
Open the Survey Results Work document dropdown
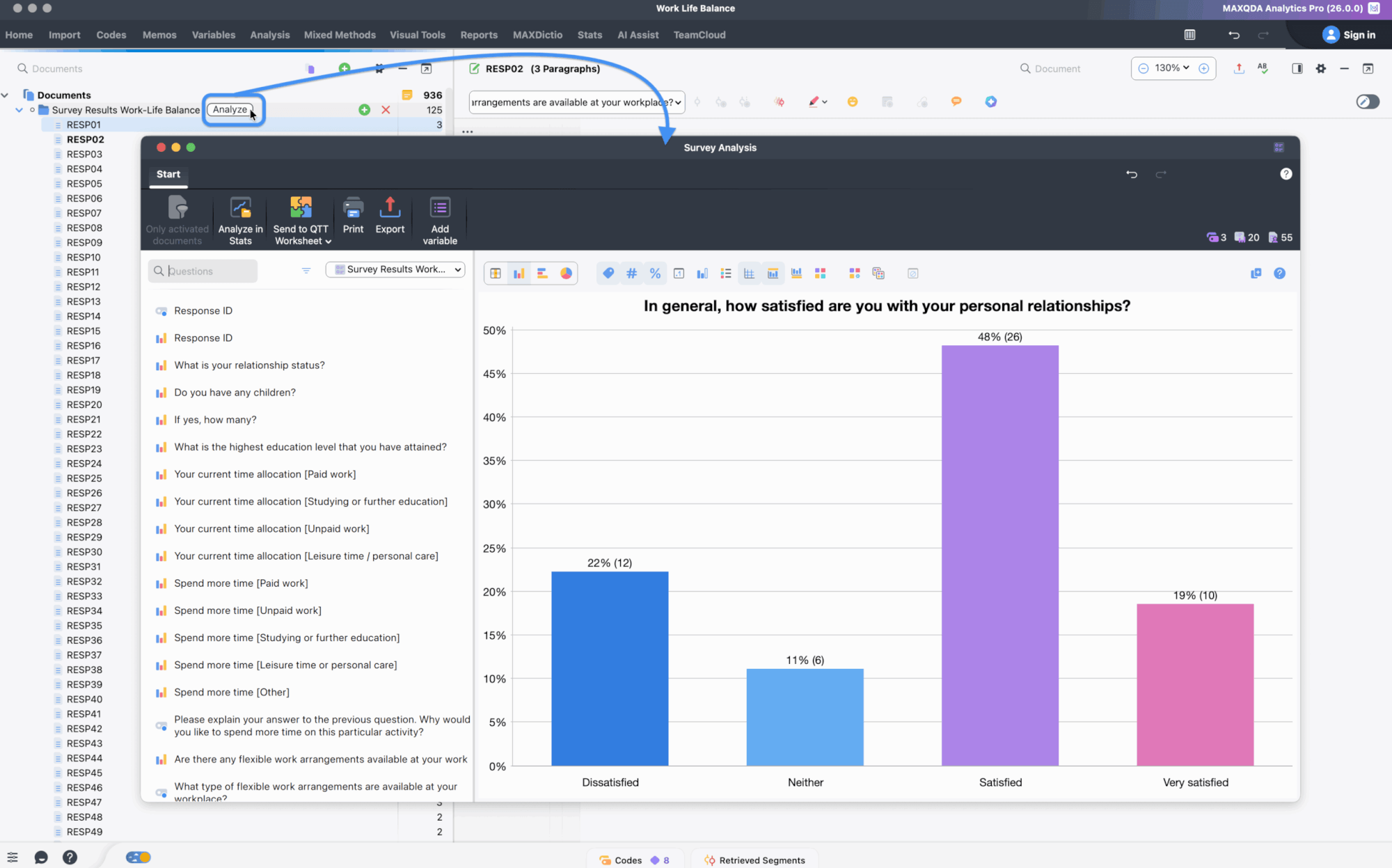pos(395,269)
